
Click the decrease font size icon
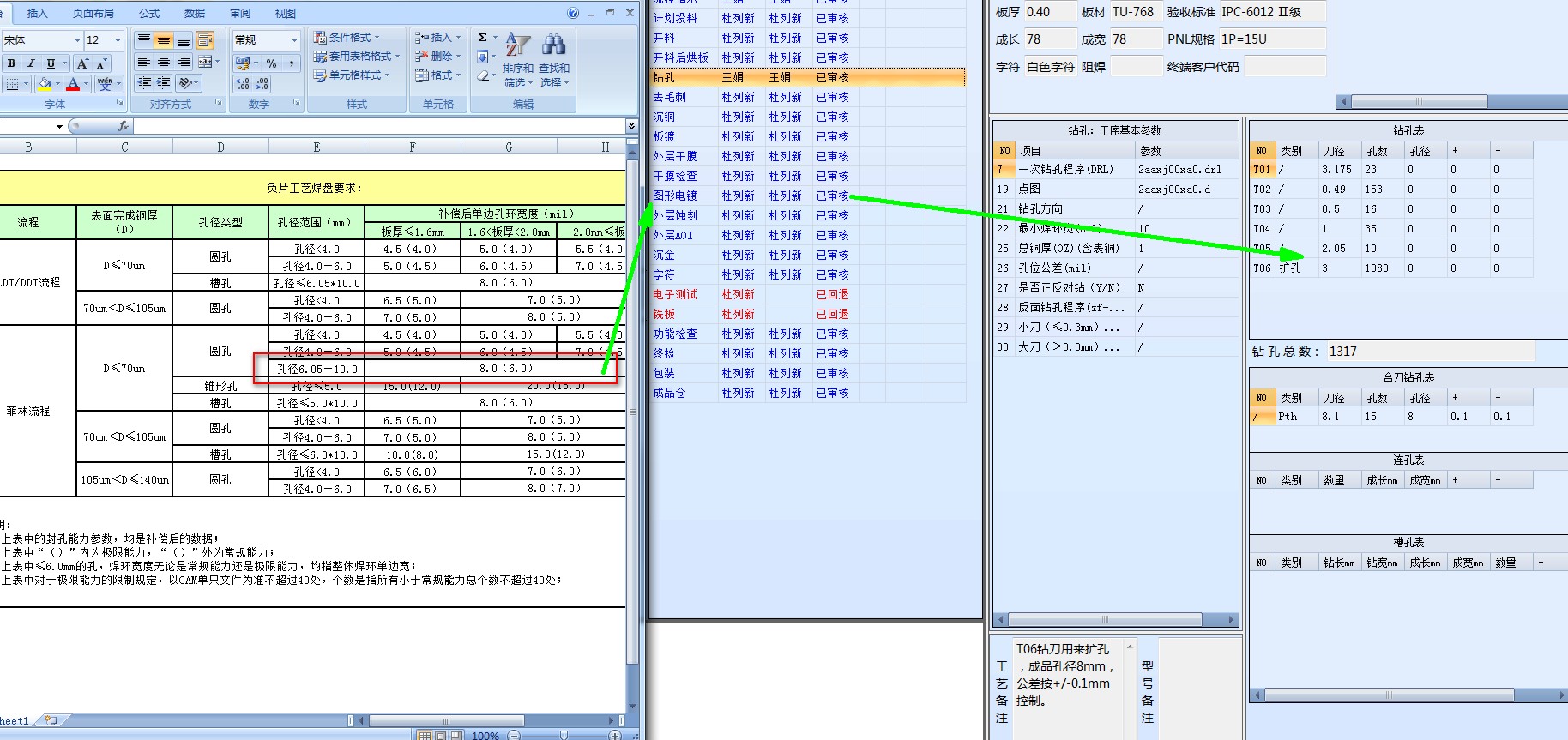100,63
